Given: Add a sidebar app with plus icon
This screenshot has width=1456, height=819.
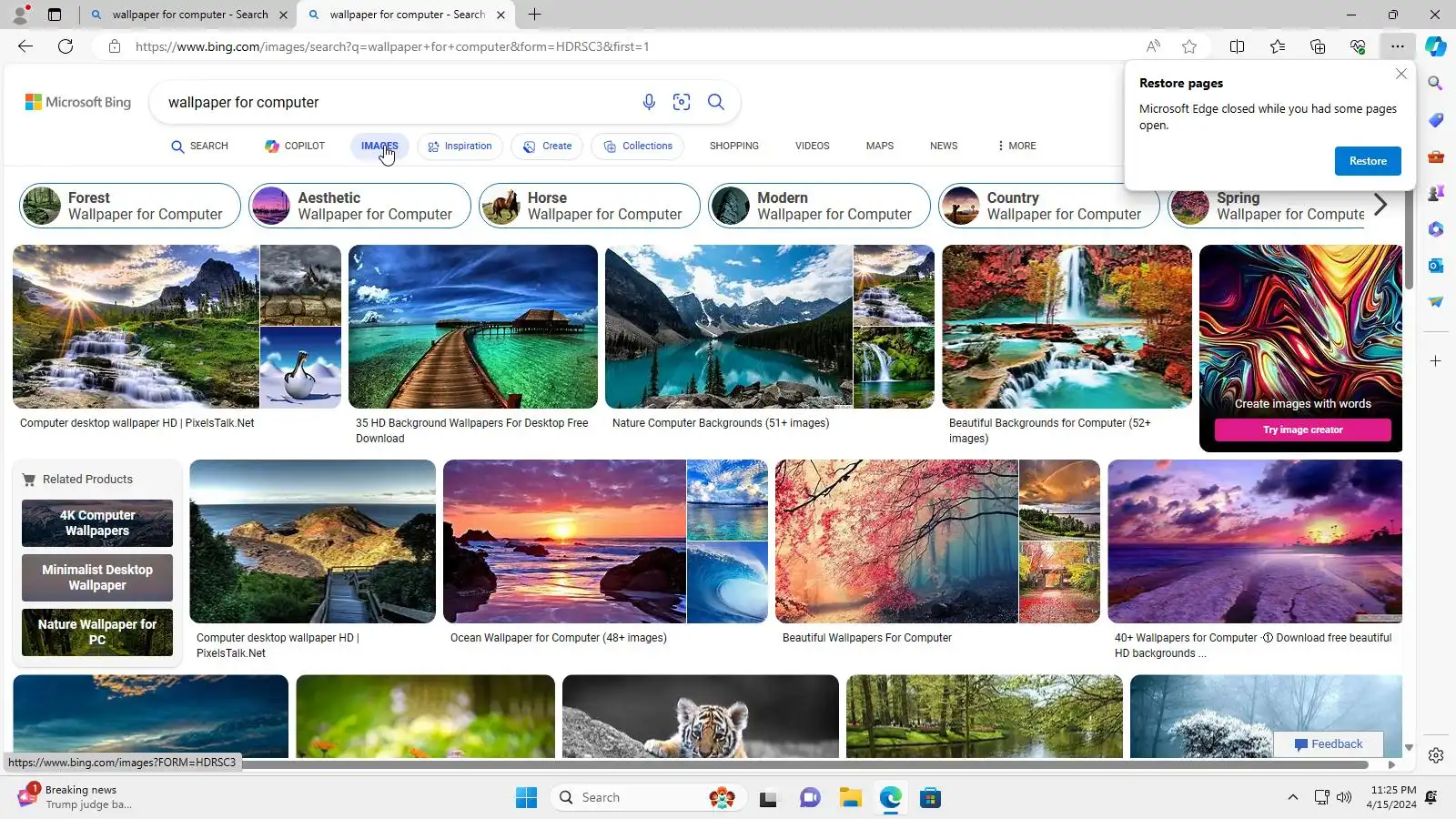Looking at the screenshot, I should 1436,361.
